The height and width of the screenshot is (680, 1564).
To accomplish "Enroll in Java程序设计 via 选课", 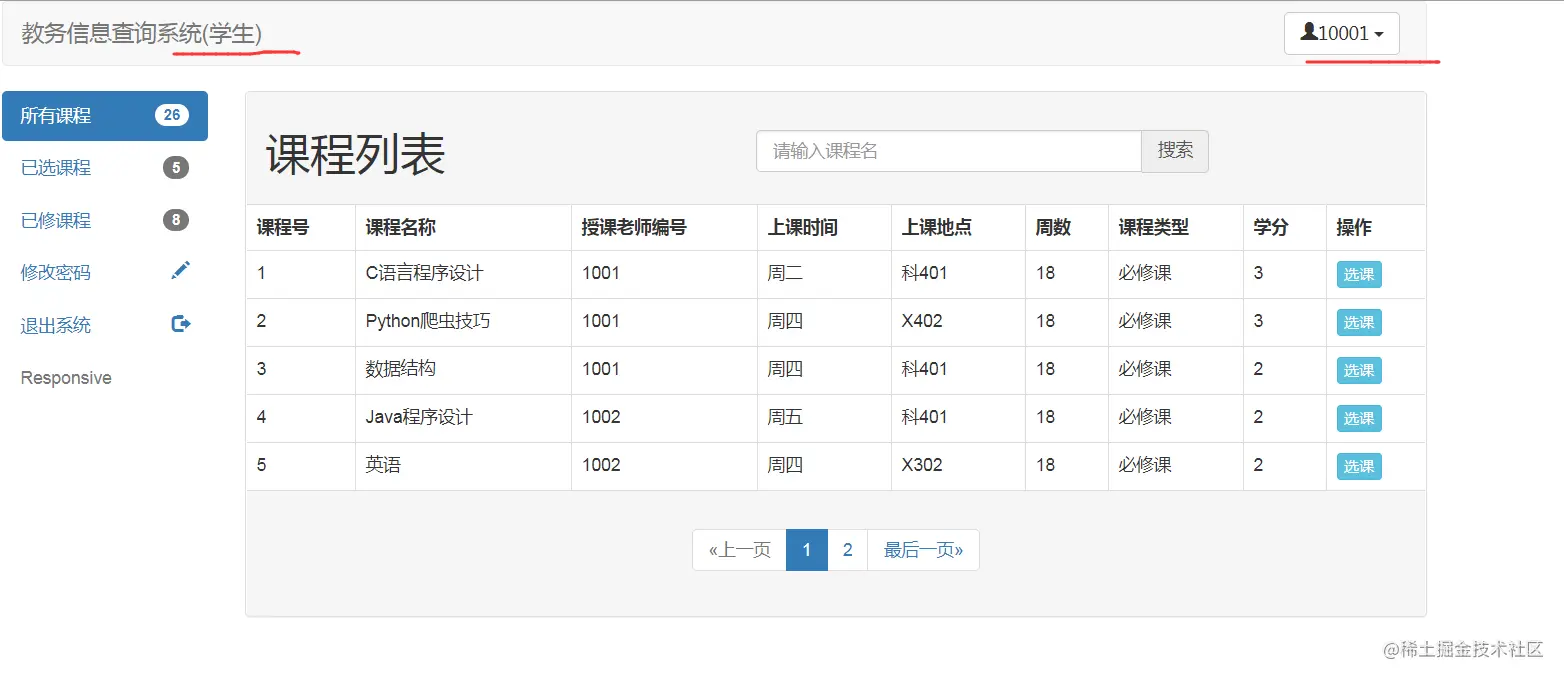I will pyautogui.click(x=1359, y=418).
